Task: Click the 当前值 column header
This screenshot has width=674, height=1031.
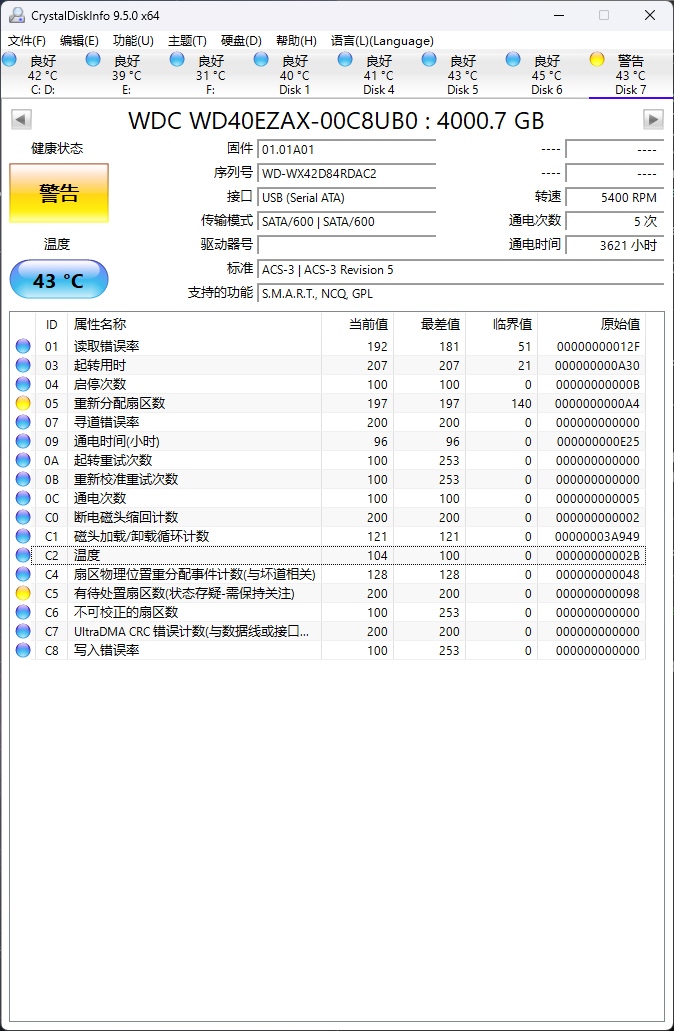Action: (358, 324)
